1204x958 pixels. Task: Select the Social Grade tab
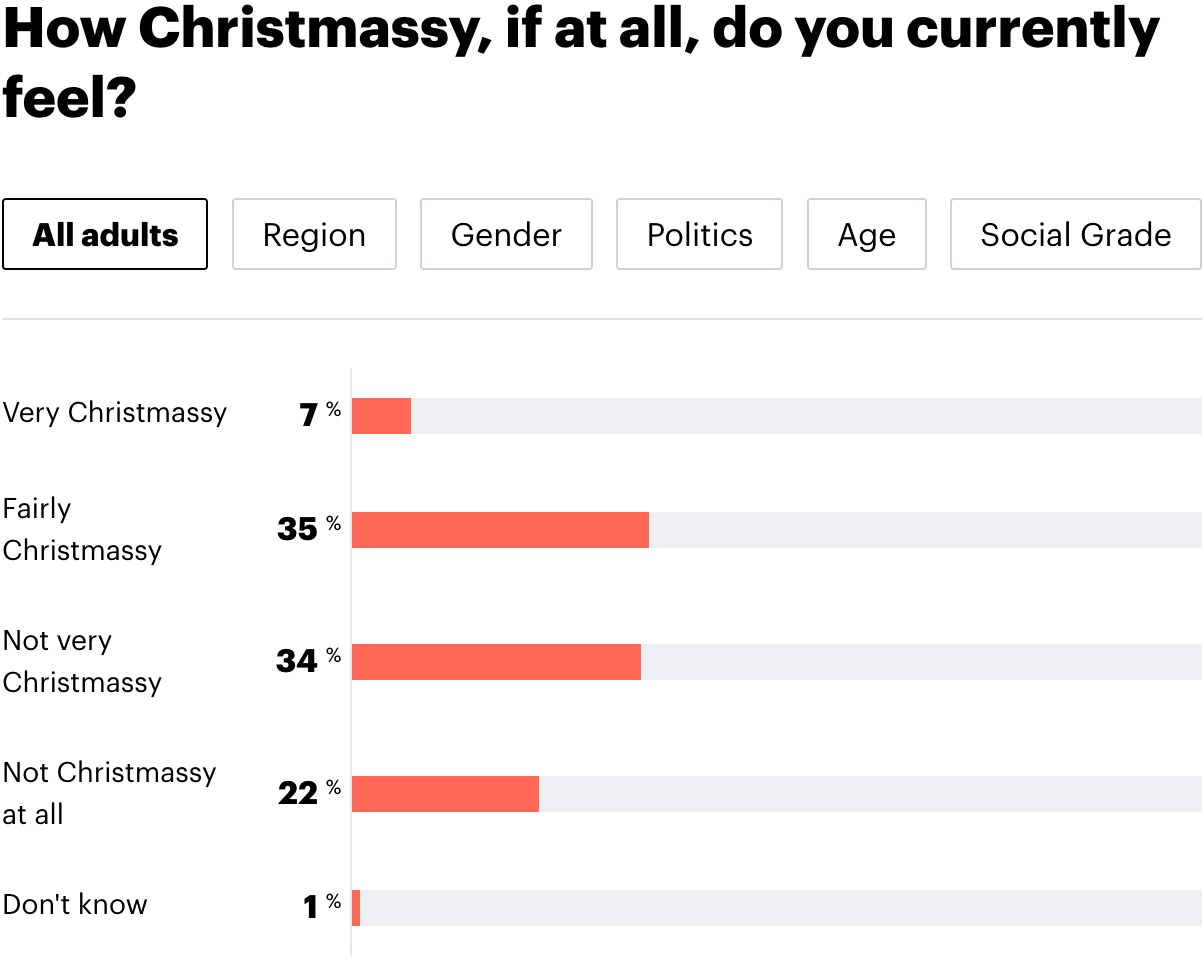click(x=1075, y=234)
